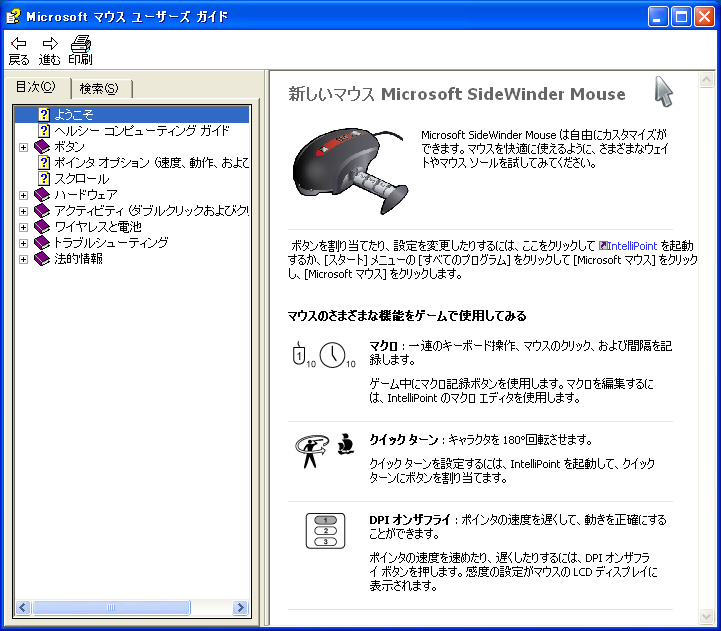The image size is (721, 631).
Task: Click the help app icon in the title bar
Action: (x=13, y=17)
